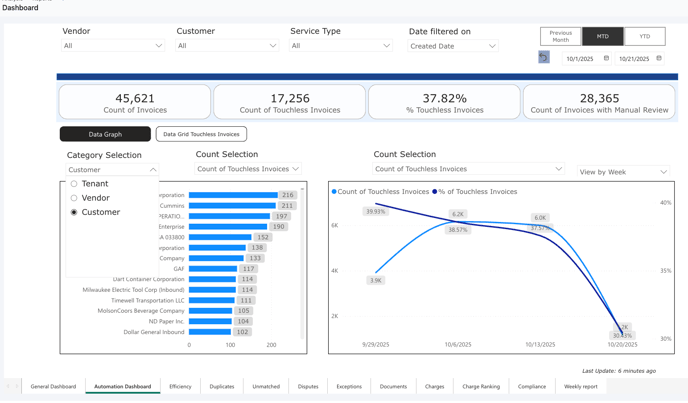Click the Data Grid Touchless Invoices button

click(201, 134)
